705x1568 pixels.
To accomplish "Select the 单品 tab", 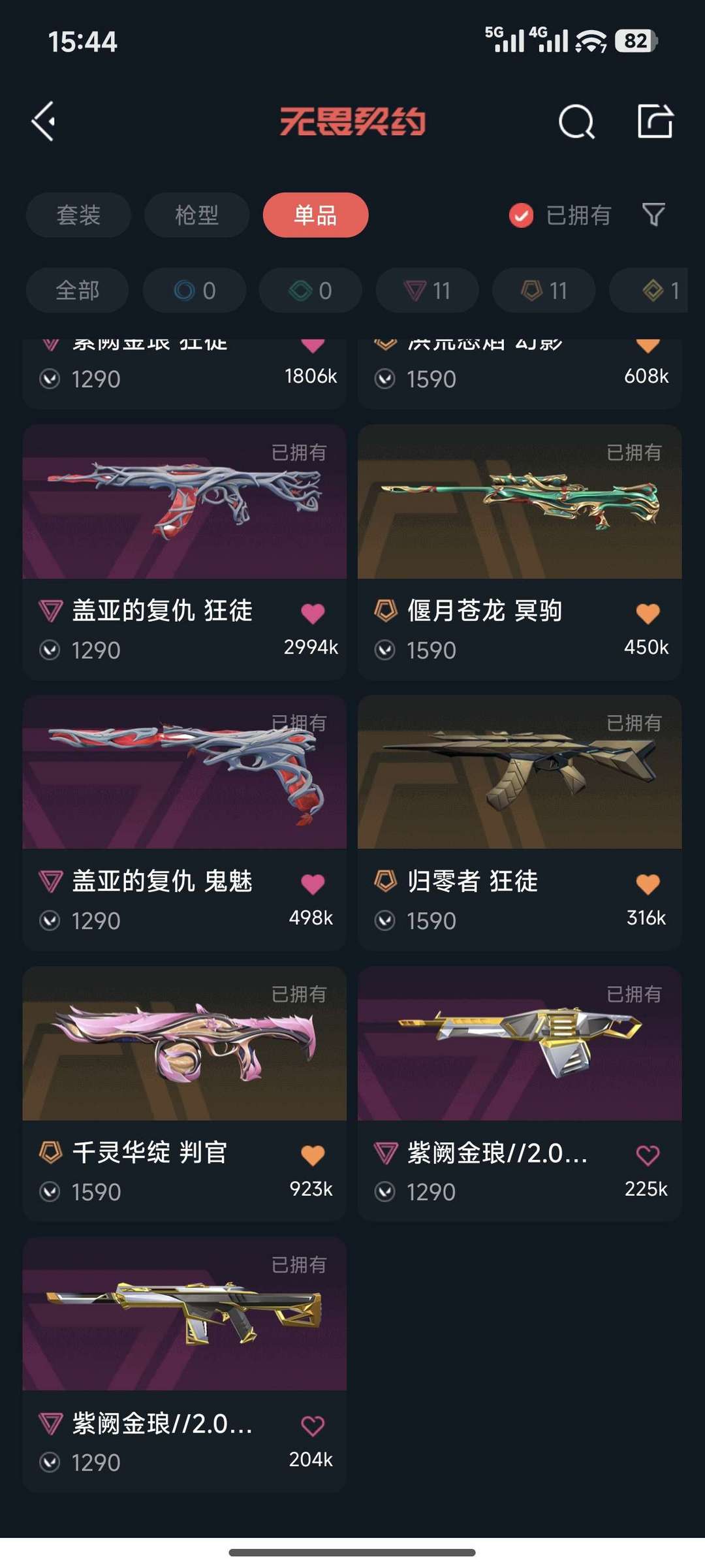I will (x=315, y=215).
